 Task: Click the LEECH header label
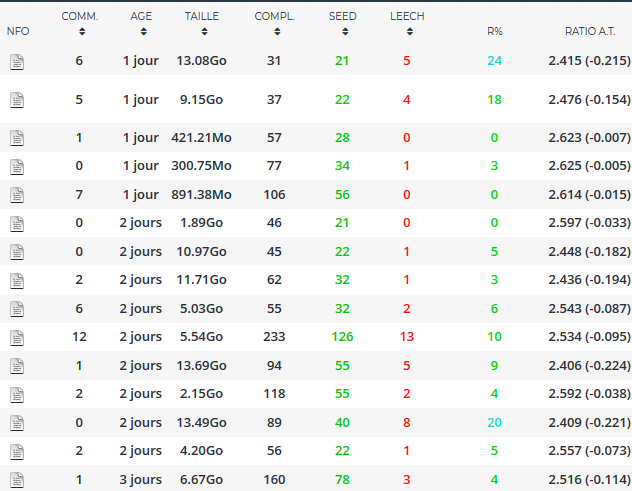[407, 16]
